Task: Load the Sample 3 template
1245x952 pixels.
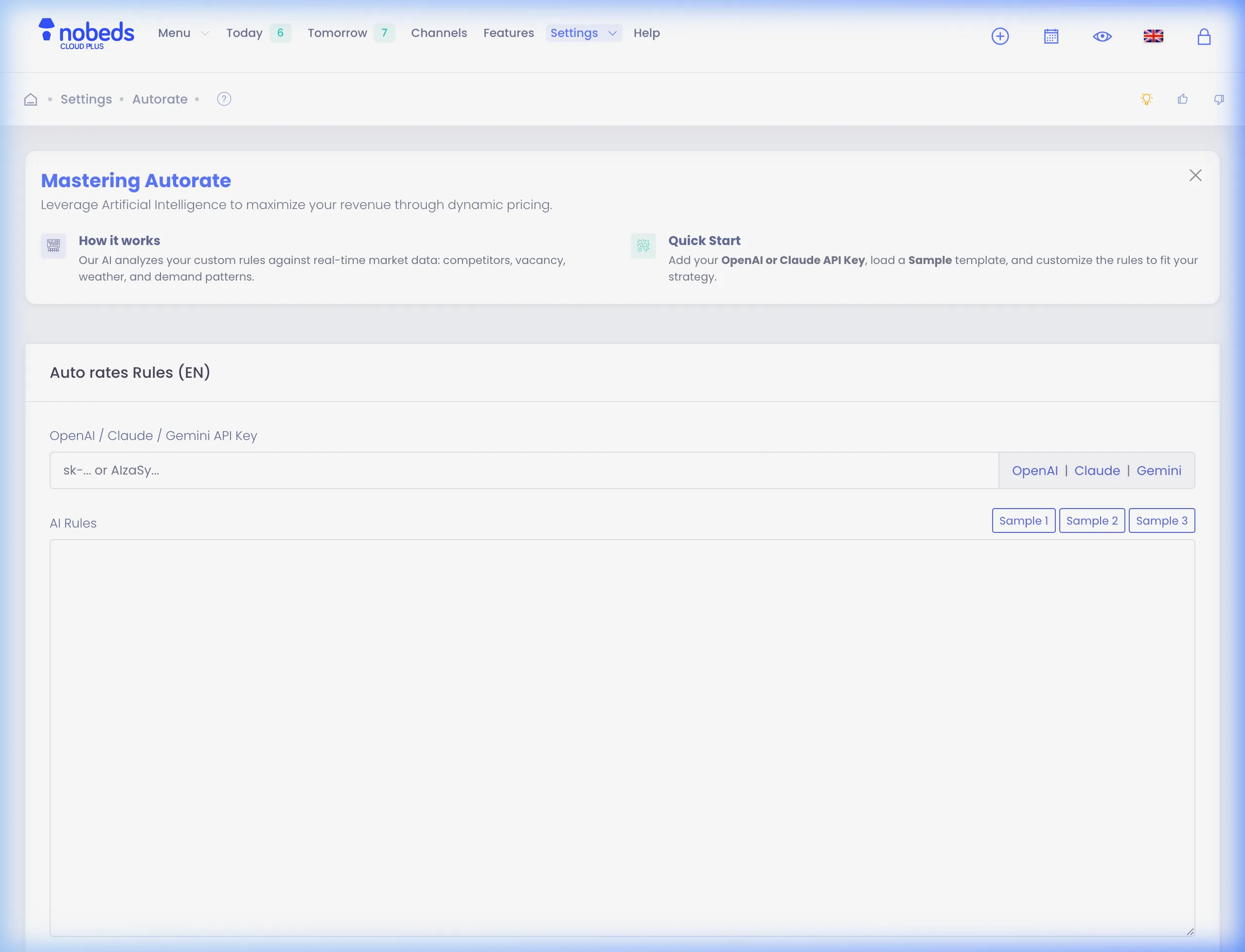Action: [x=1161, y=520]
